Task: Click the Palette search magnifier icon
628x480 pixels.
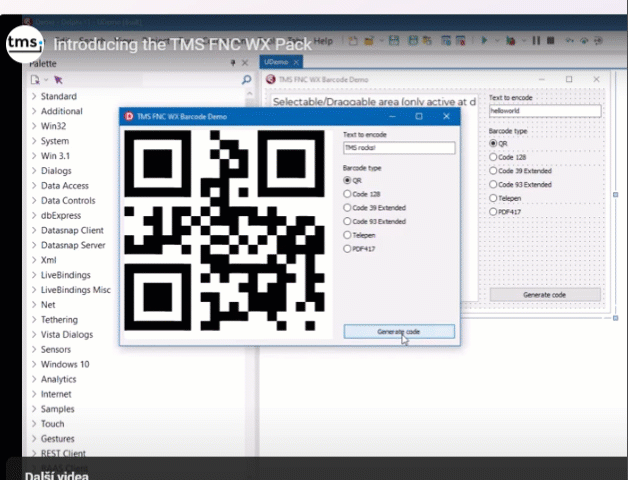Action: (x=246, y=80)
